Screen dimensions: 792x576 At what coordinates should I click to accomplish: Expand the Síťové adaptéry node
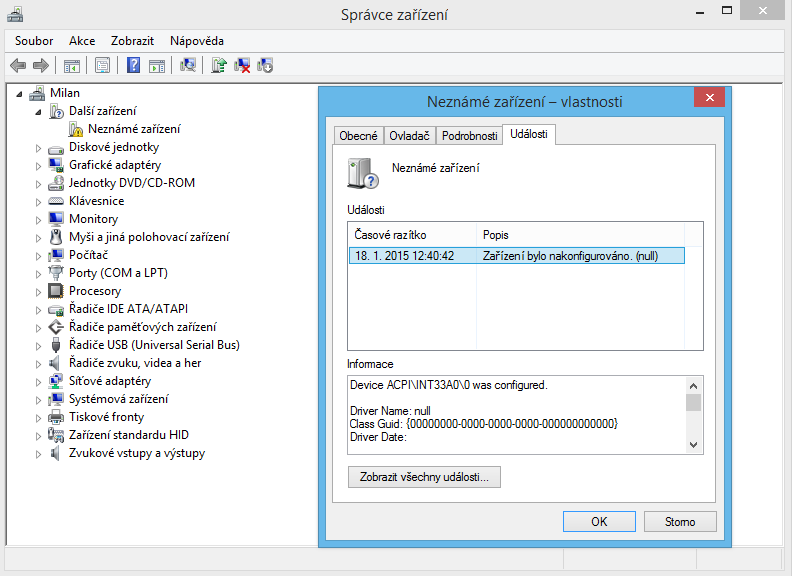(x=40, y=382)
